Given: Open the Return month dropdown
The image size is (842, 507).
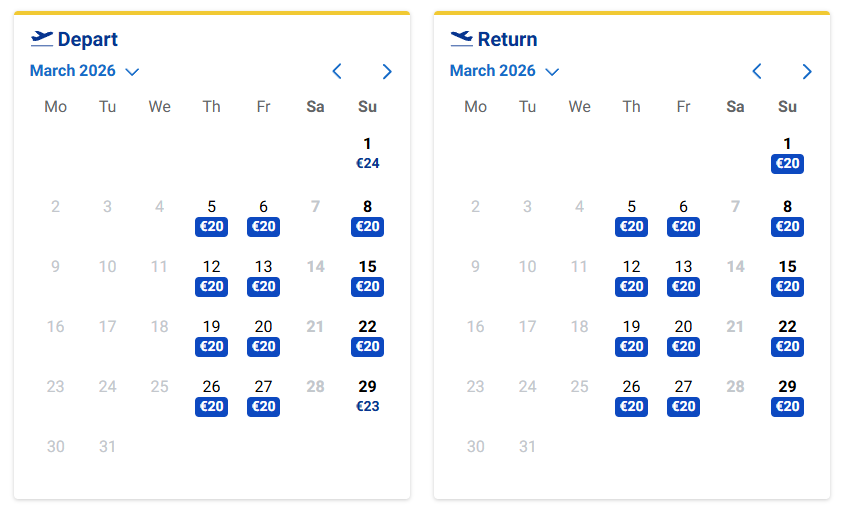Looking at the screenshot, I should click(x=504, y=71).
